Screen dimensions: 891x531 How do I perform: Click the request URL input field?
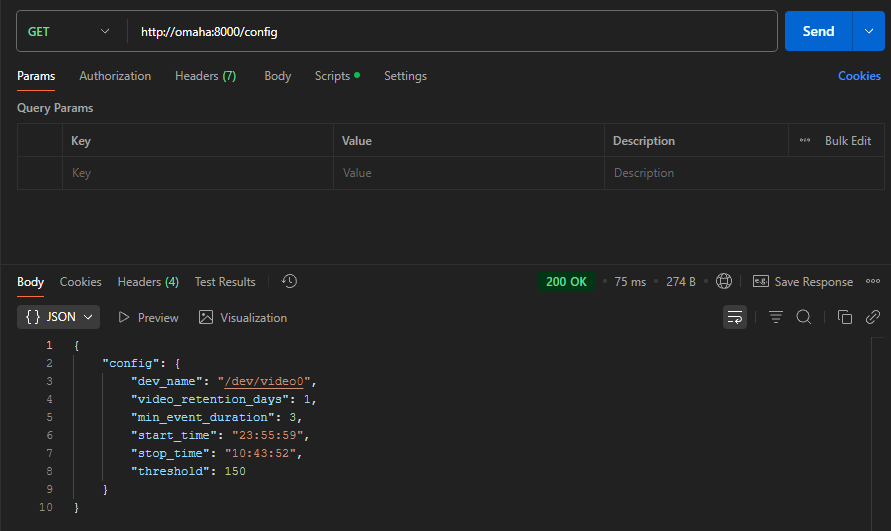(450, 31)
